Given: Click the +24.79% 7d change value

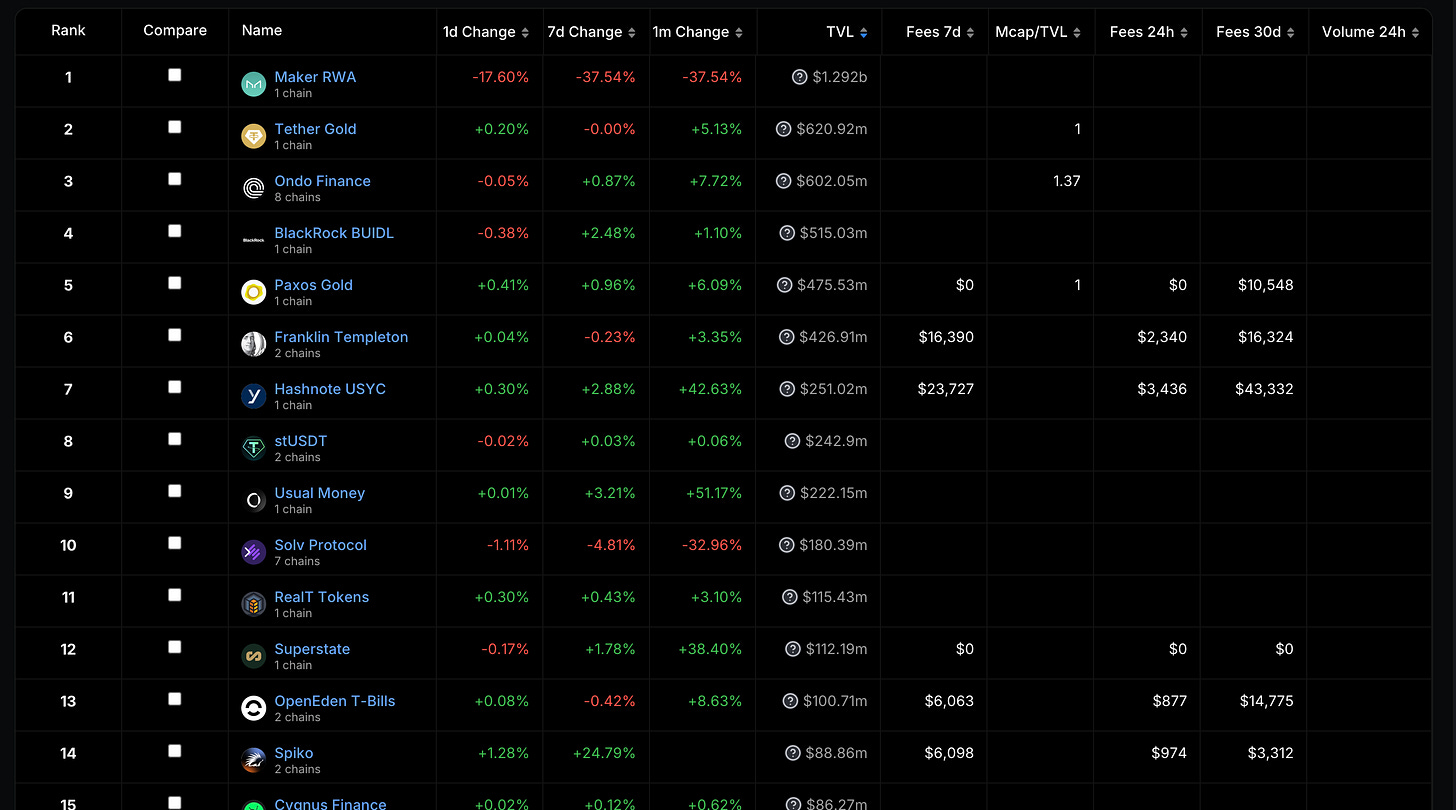Looking at the screenshot, I should 604,753.
